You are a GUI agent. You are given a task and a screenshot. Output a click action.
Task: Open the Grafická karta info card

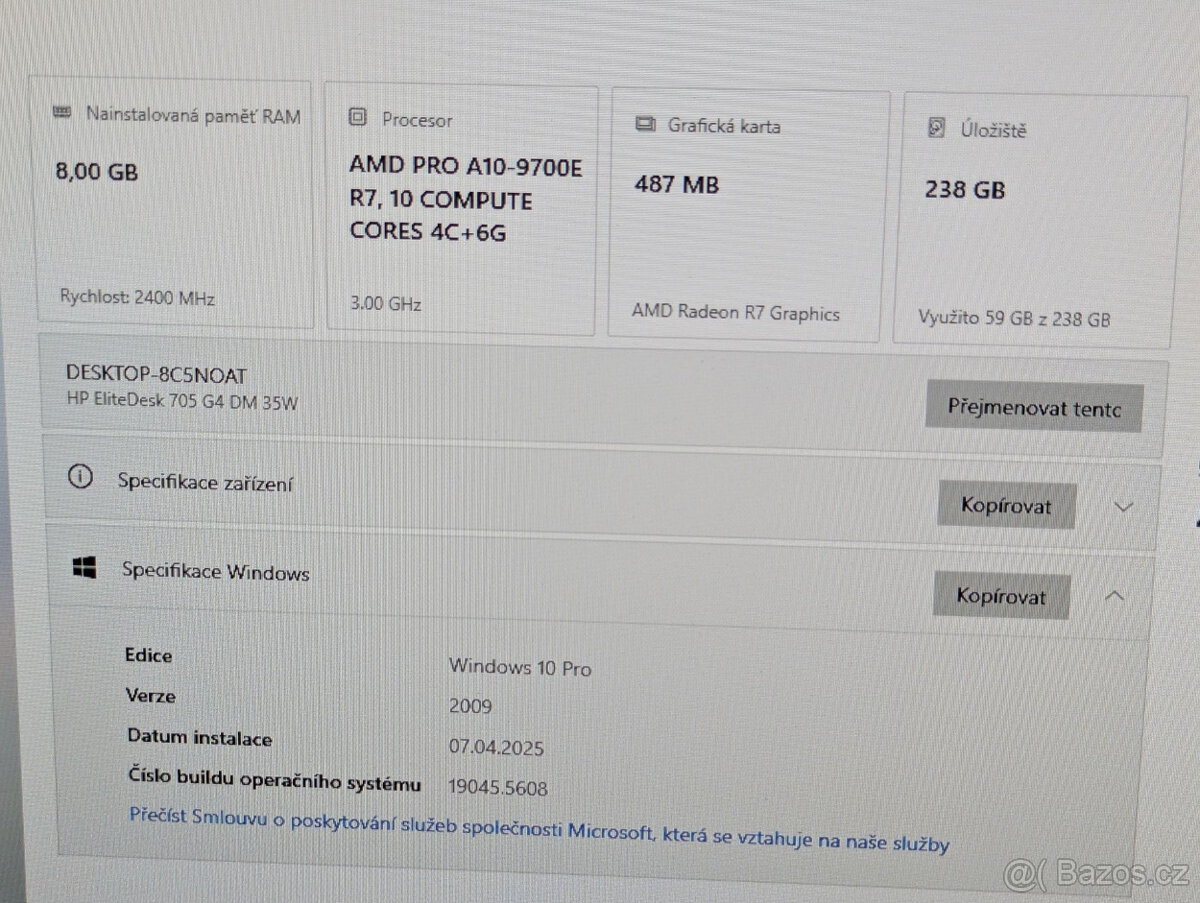[749, 214]
